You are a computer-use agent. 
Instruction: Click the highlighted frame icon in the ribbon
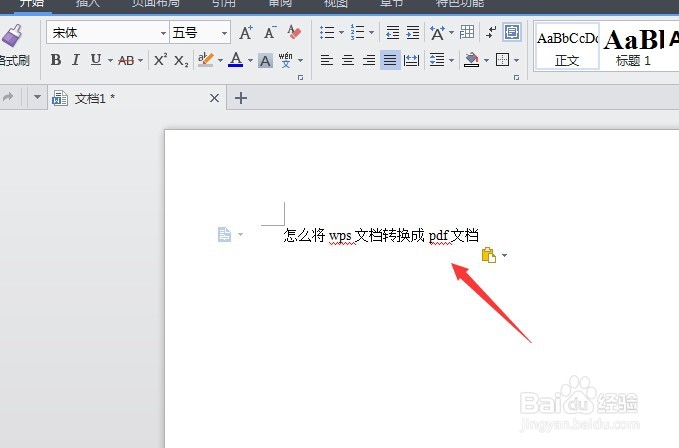click(512, 32)
